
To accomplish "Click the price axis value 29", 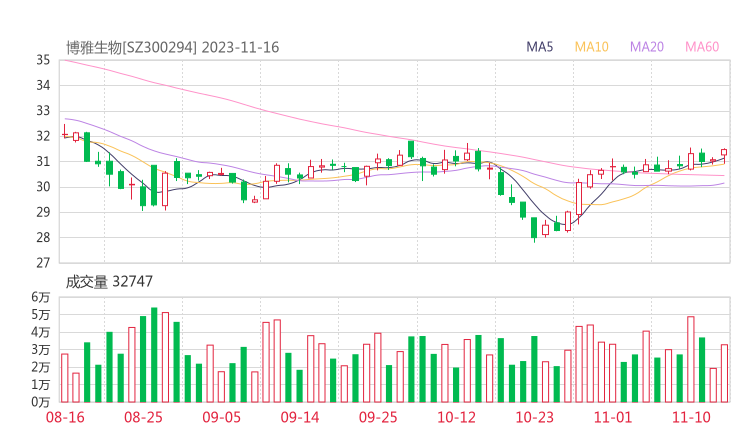I will (x=43, y=212).
